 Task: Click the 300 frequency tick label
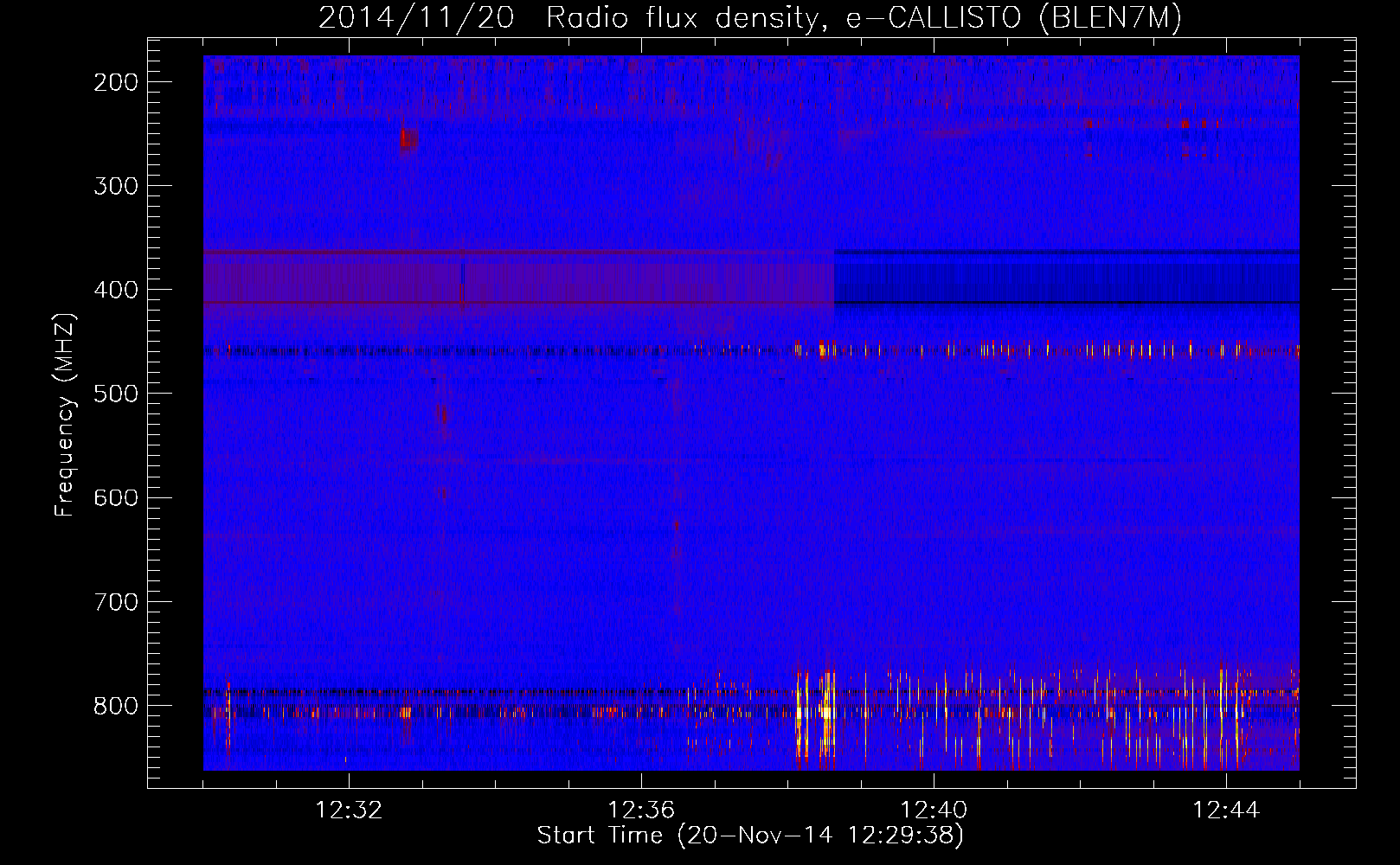pos(116,186)
